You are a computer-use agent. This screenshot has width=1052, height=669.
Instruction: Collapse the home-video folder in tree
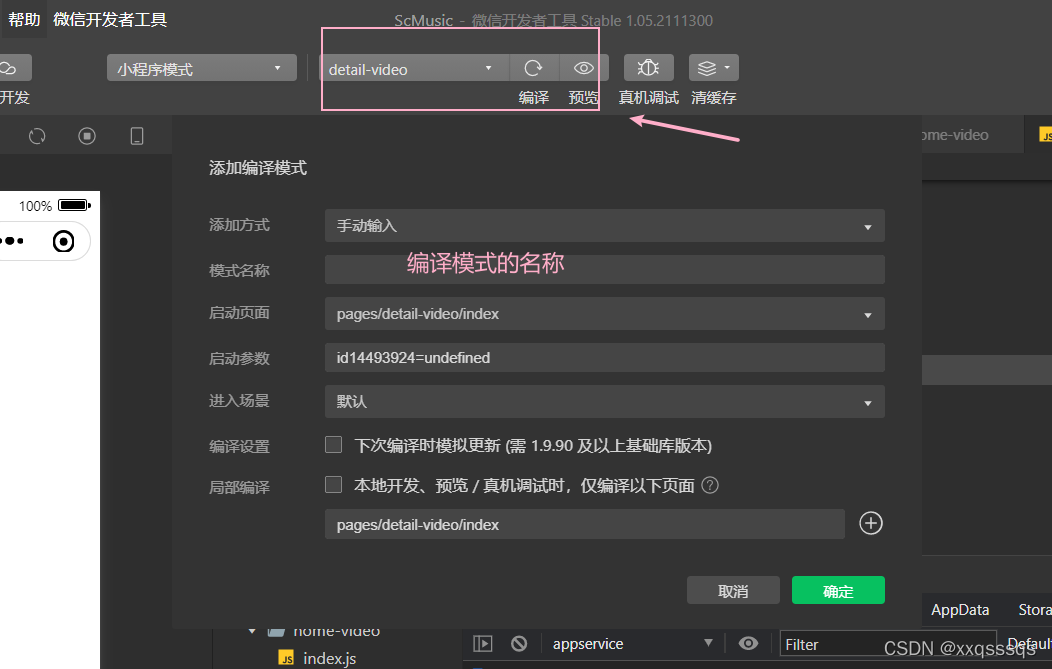coord(252,631)
